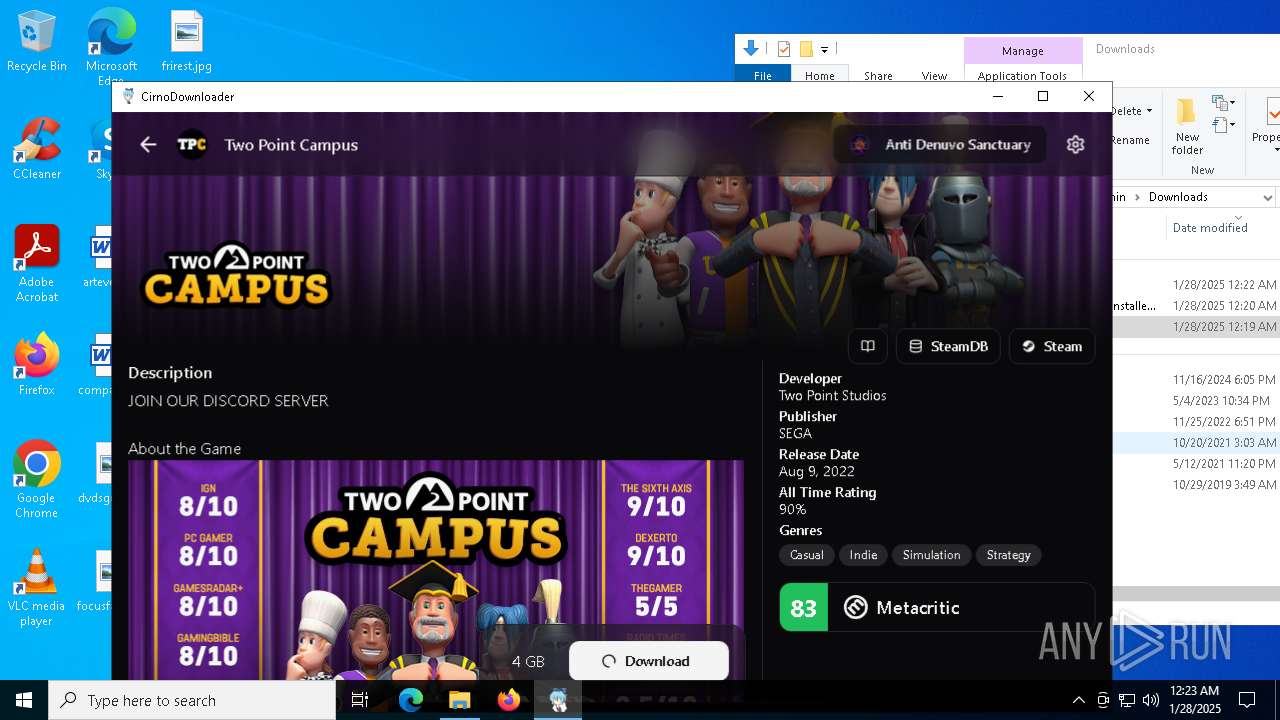Click the Two Point Campus promo image
This screenshot has height=720, width=1280.
(x=436, y=570)
